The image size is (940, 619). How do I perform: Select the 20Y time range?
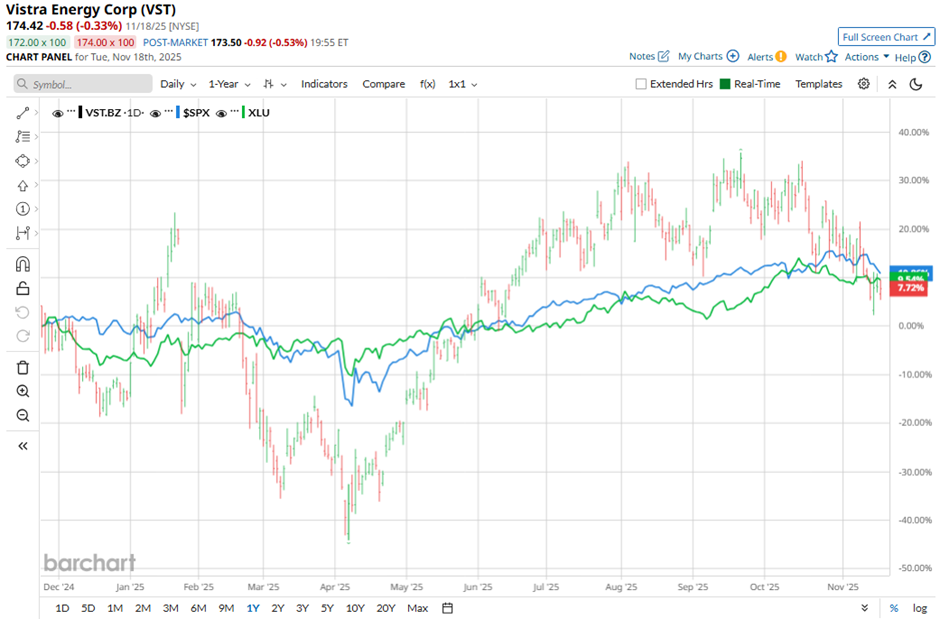click(385, 608)
